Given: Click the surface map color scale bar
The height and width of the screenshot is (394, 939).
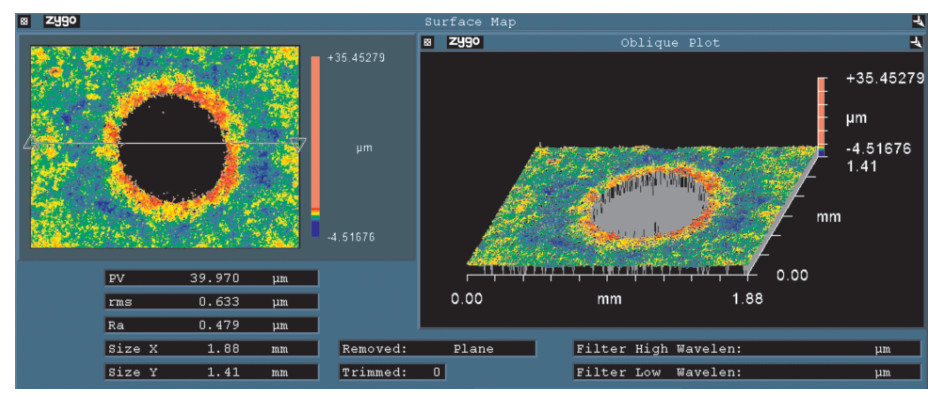Looking at the screenshot, I should [x=316, y=146].
